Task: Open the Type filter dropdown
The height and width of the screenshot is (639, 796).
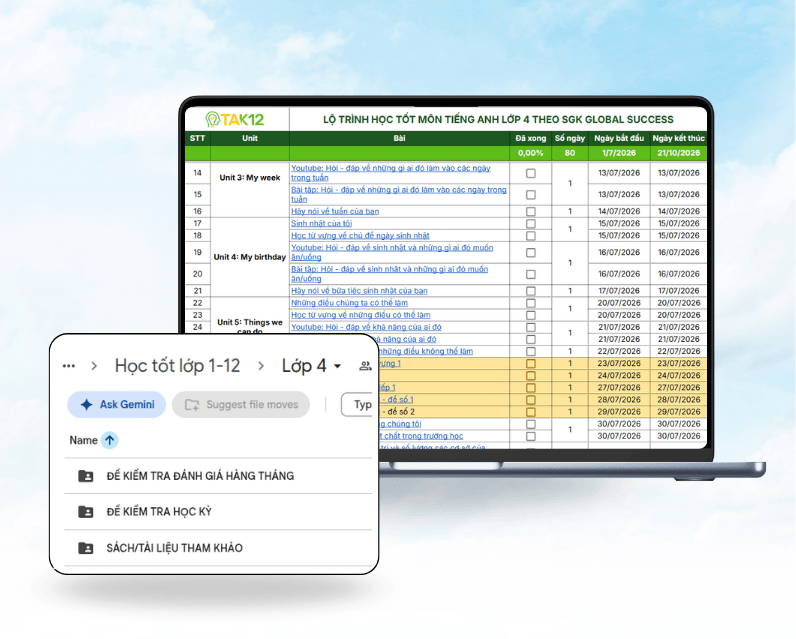Action: (359, 405)
